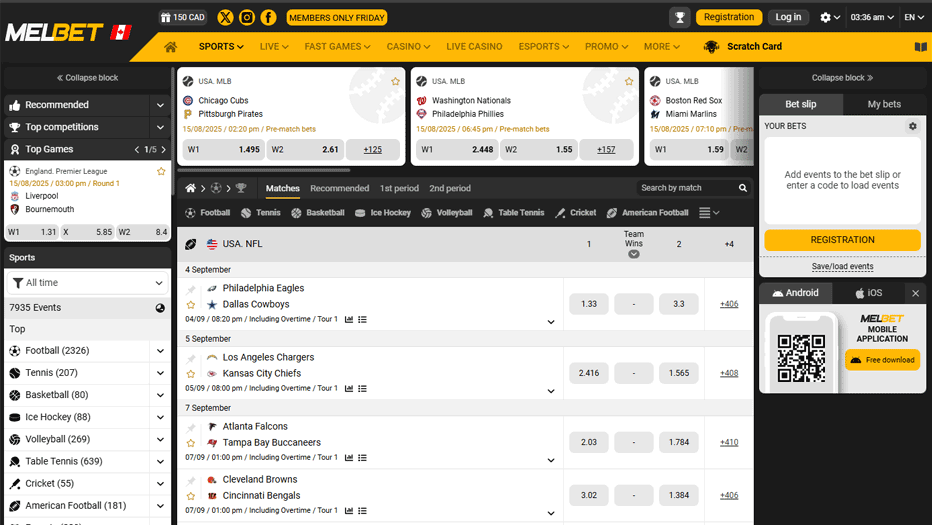
Task: Scan the mobile app QR code
Action: 801,358
